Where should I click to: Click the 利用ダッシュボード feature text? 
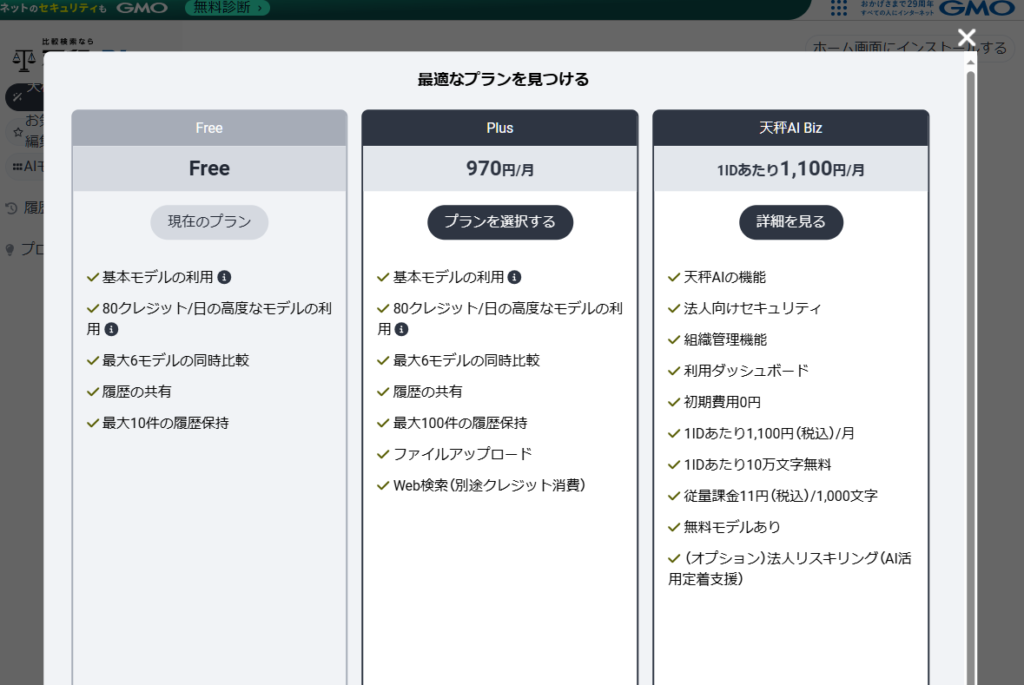[x=746, y=371]
